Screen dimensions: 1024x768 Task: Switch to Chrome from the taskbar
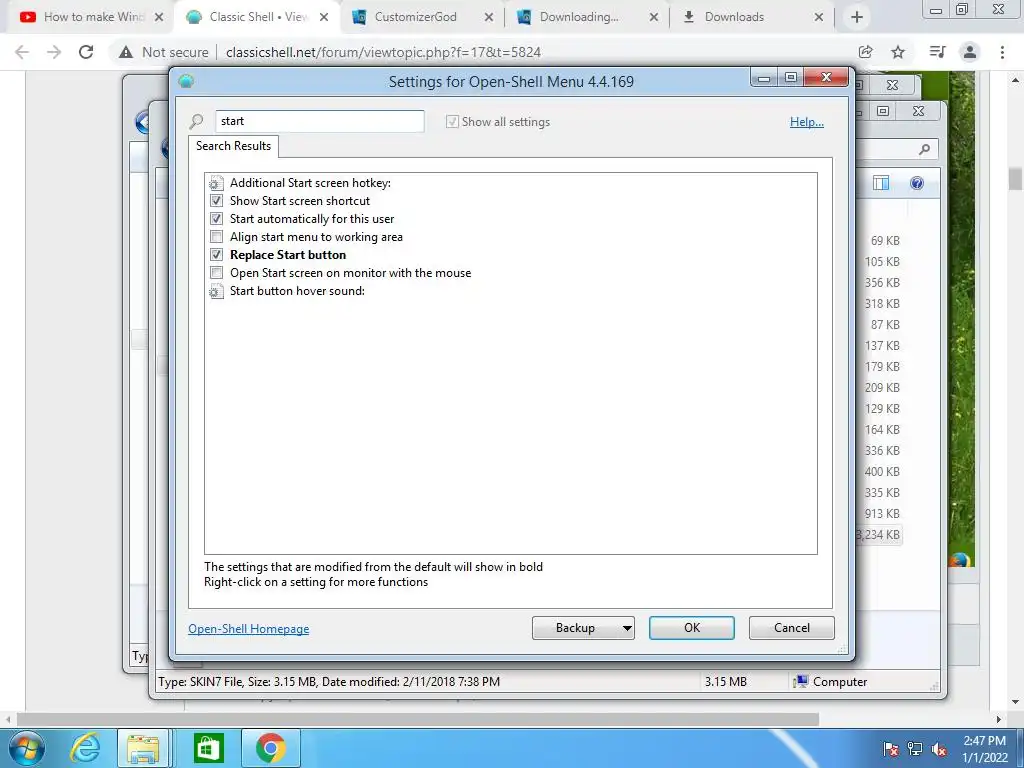(270, 748)
